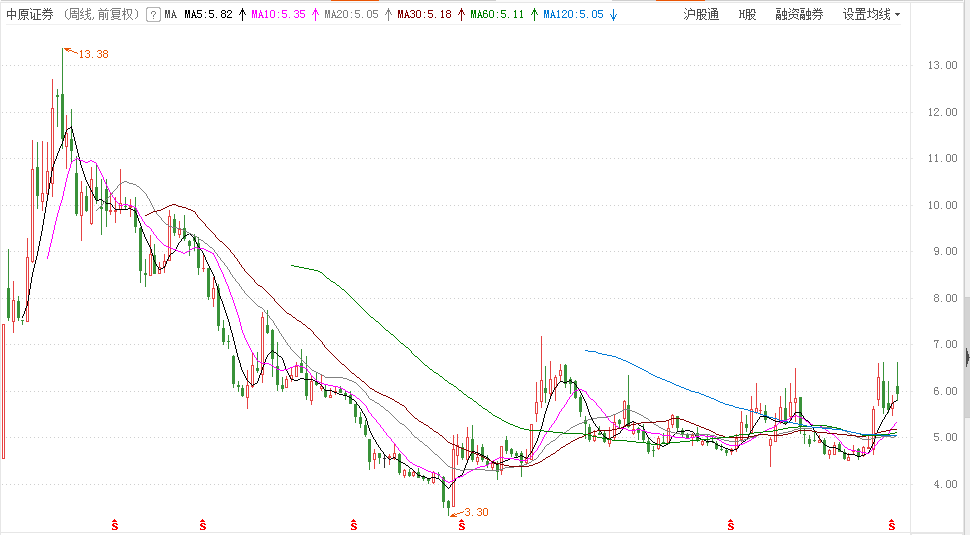This screenshot has width=970, height=535.
Task: Click the red S marker beneath the 3.30 low
Action: click(x=461, y=525)
